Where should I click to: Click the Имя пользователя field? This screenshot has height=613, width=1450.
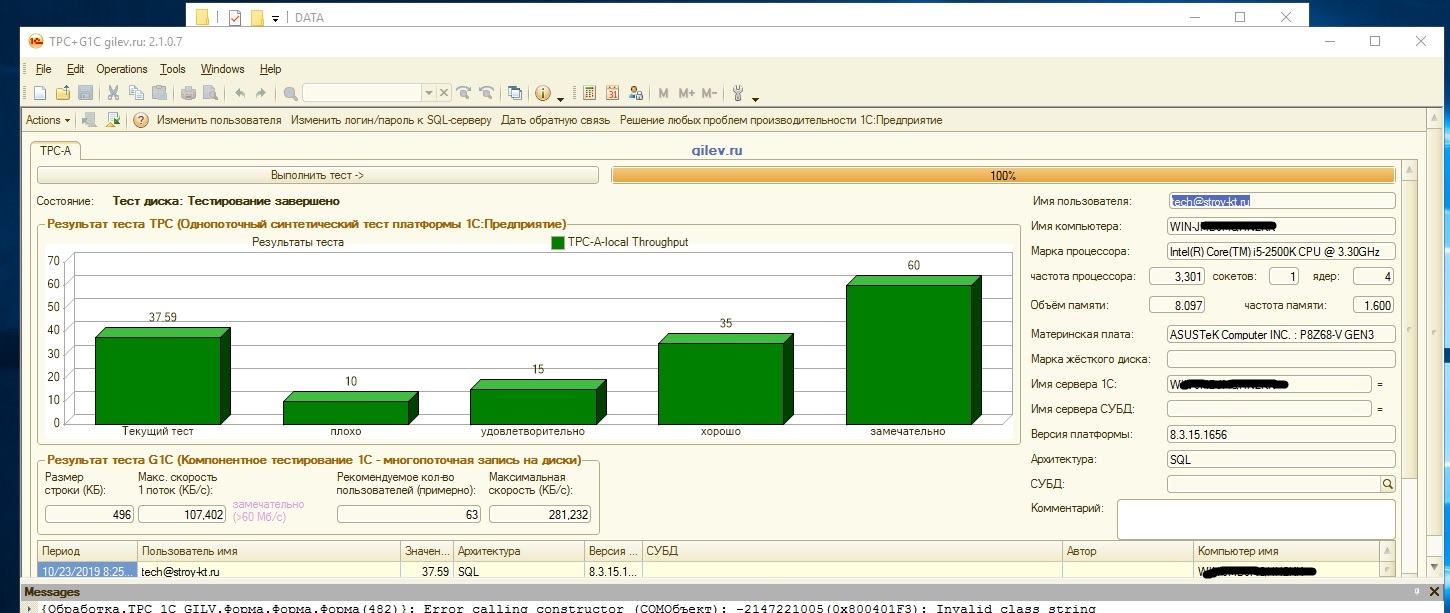(x=1281, y=201)
